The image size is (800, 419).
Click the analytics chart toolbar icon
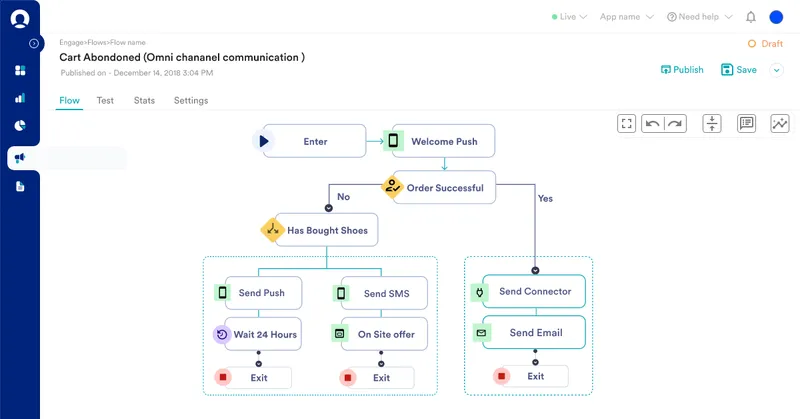tap(779, 124)
